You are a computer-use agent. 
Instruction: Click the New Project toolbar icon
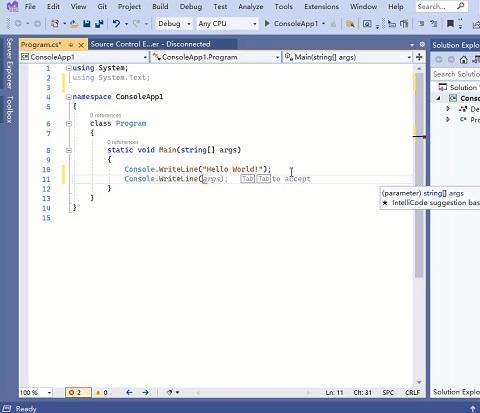tap(55, 24)
